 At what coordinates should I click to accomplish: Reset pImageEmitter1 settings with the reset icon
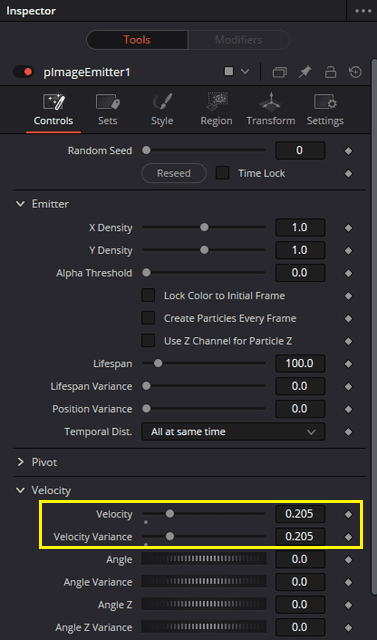tap(355, 72)
